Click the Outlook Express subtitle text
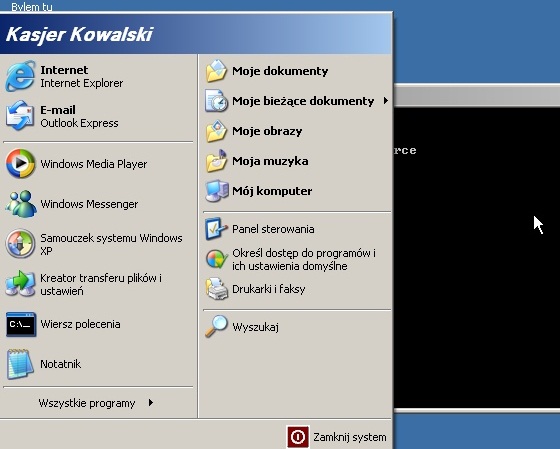 (79, 123)
